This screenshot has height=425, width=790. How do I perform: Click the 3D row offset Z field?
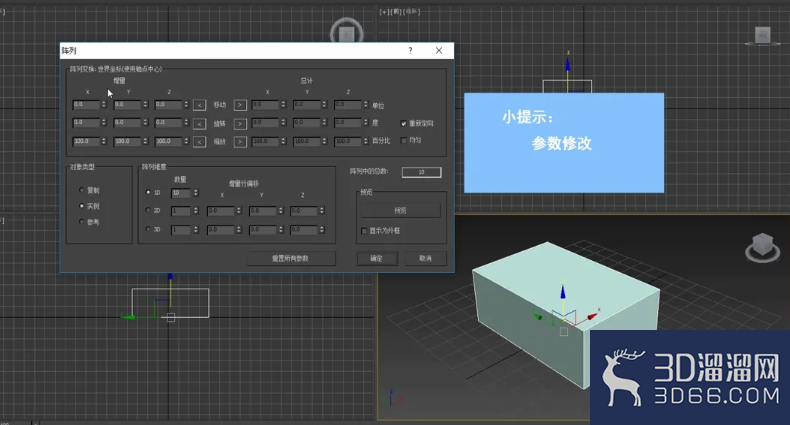304,230
